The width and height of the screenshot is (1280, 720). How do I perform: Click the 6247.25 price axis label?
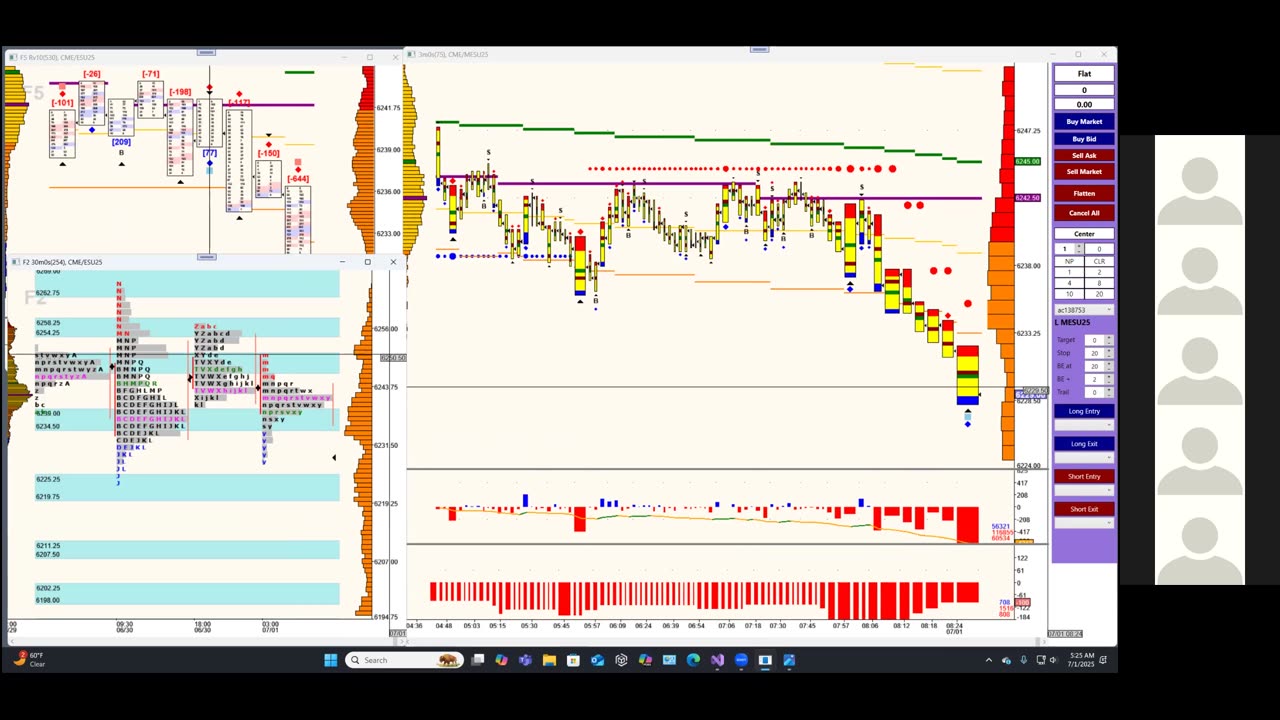pos(1028,131)
